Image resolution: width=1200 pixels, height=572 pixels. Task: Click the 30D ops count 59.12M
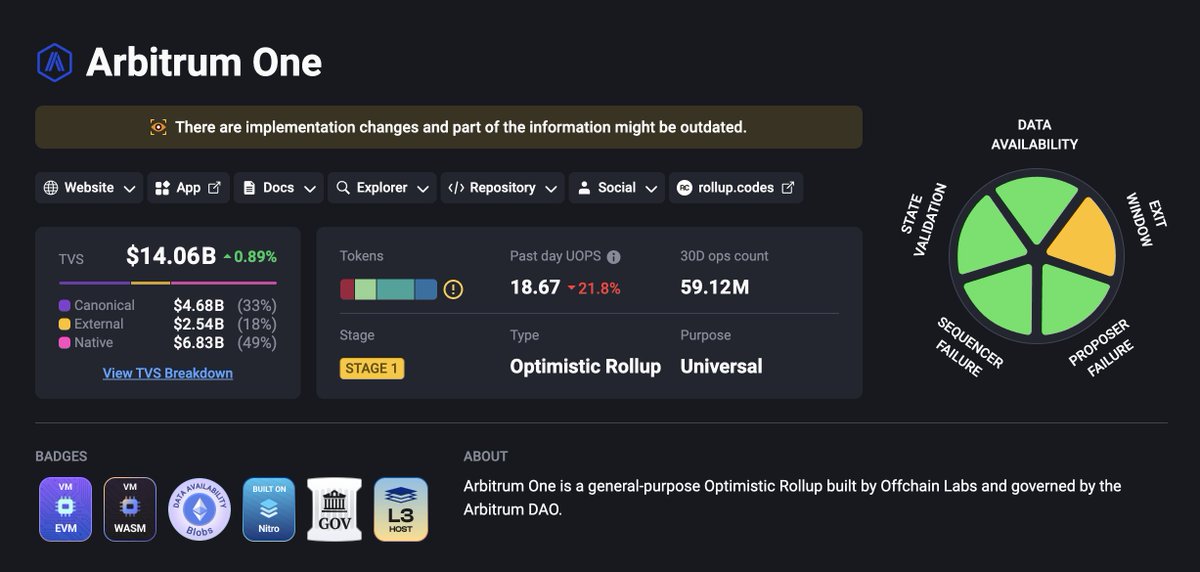(x=714, y=288)
